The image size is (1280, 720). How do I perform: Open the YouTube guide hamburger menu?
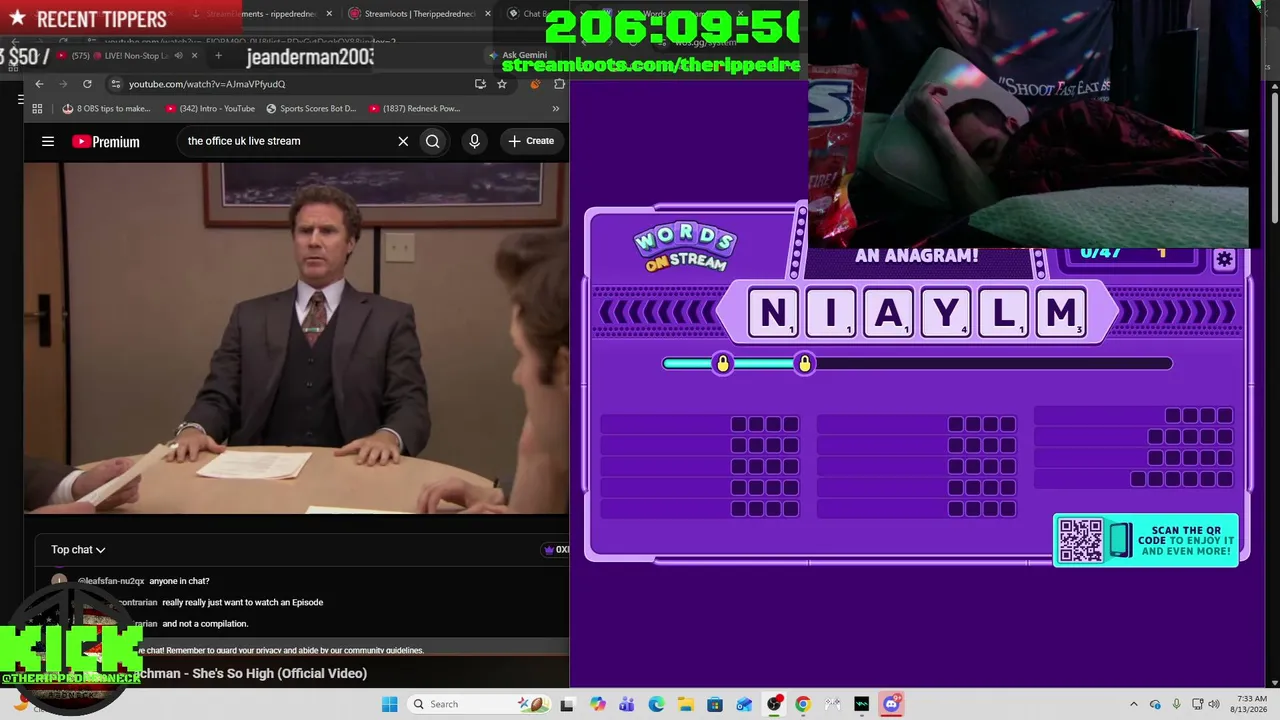click(48, 141)
